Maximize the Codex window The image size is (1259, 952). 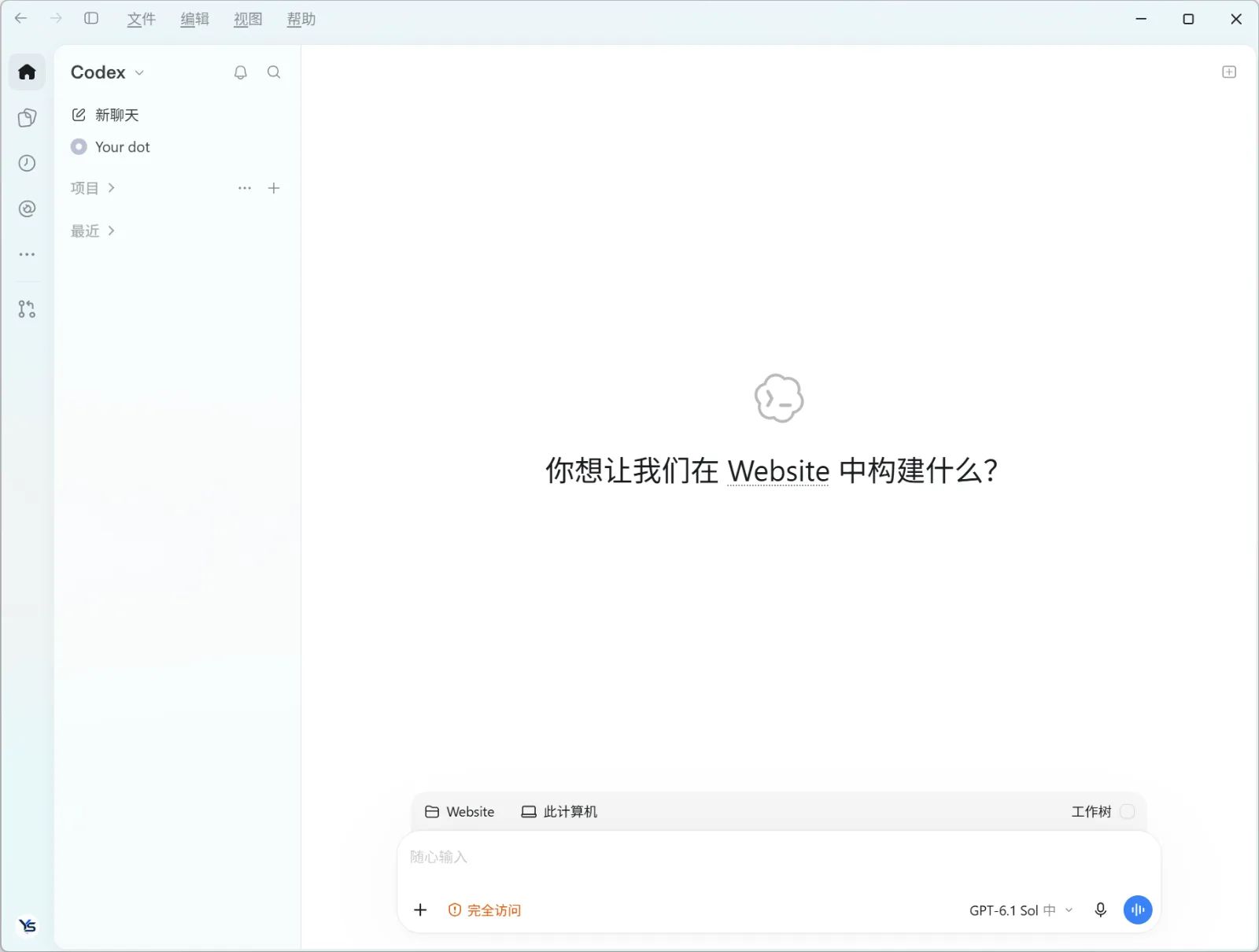pos(1188,19)
